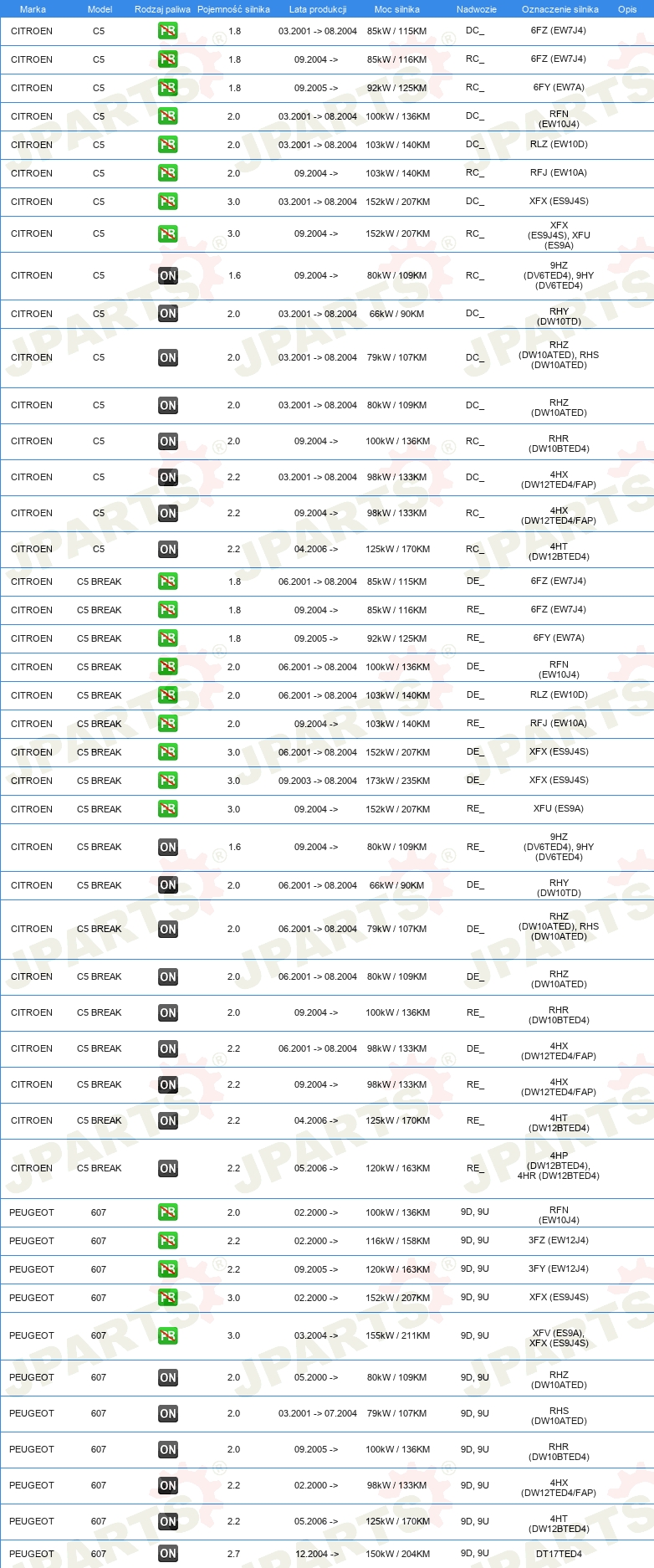Select the 3FZ (EW12J4) engine code cell

(x=559, y=1241)
